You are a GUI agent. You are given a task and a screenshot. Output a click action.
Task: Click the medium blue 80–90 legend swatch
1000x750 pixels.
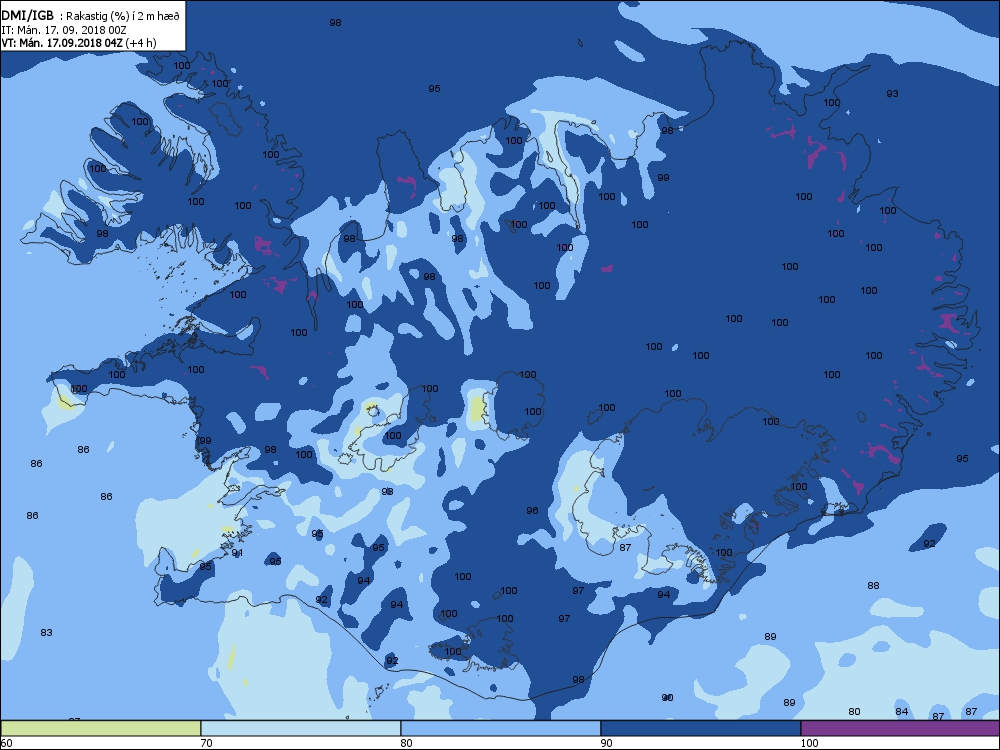[x=501, y=728]
